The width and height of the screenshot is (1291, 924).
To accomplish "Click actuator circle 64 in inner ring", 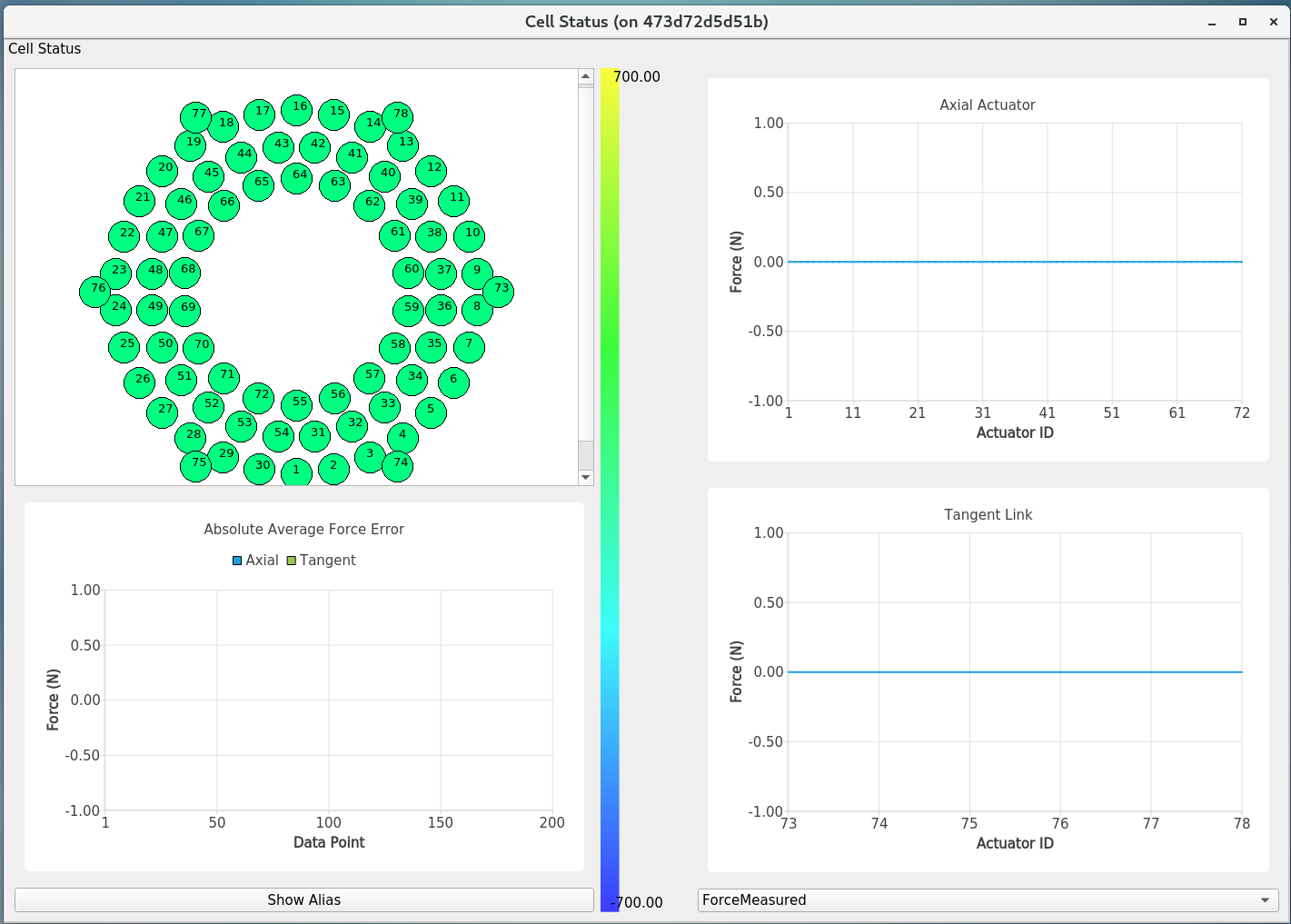I will pos(297,177).
